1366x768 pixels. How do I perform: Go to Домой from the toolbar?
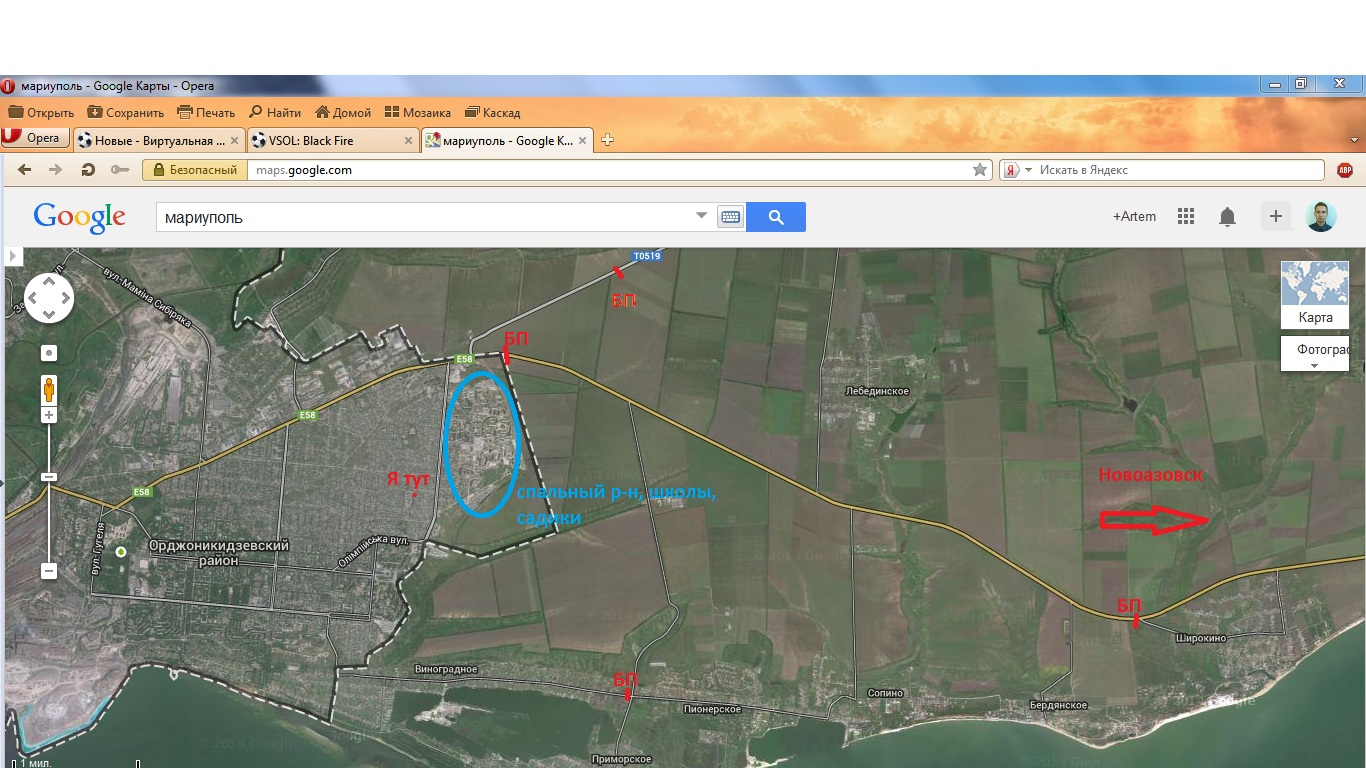[343, 113]
